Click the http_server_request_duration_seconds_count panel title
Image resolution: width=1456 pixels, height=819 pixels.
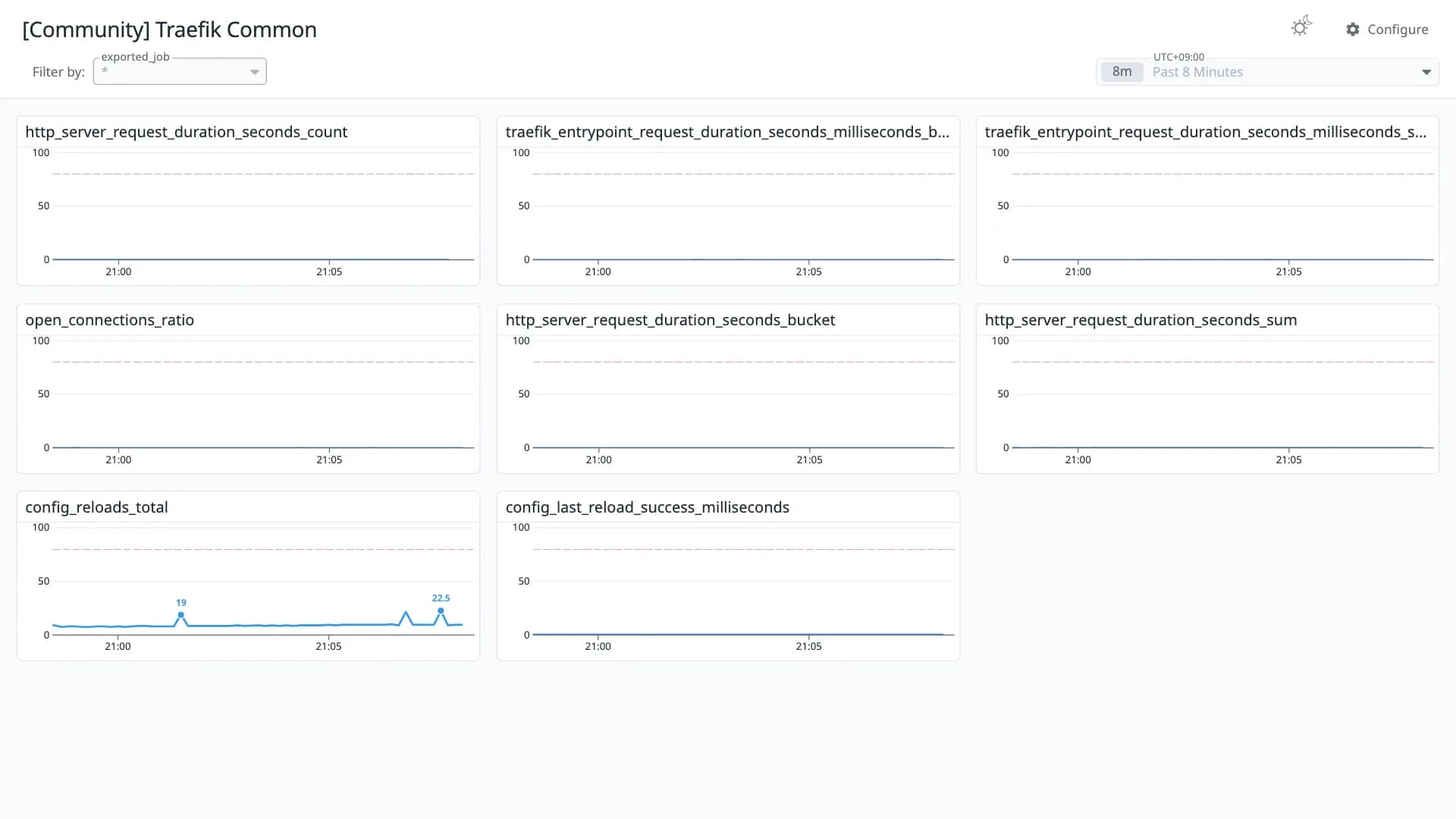pyautogui.click(x=187, y=132)
